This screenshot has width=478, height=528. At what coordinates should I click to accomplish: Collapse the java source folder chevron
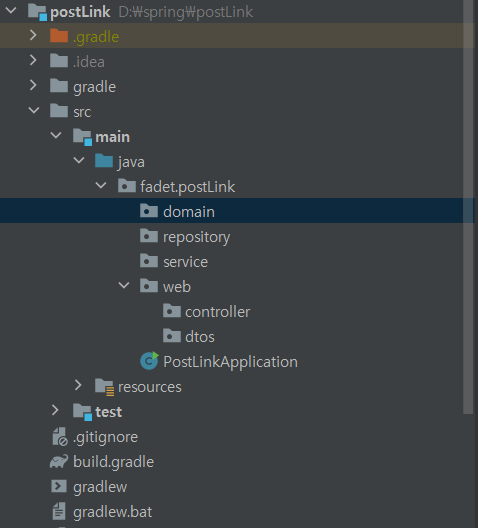79,160
